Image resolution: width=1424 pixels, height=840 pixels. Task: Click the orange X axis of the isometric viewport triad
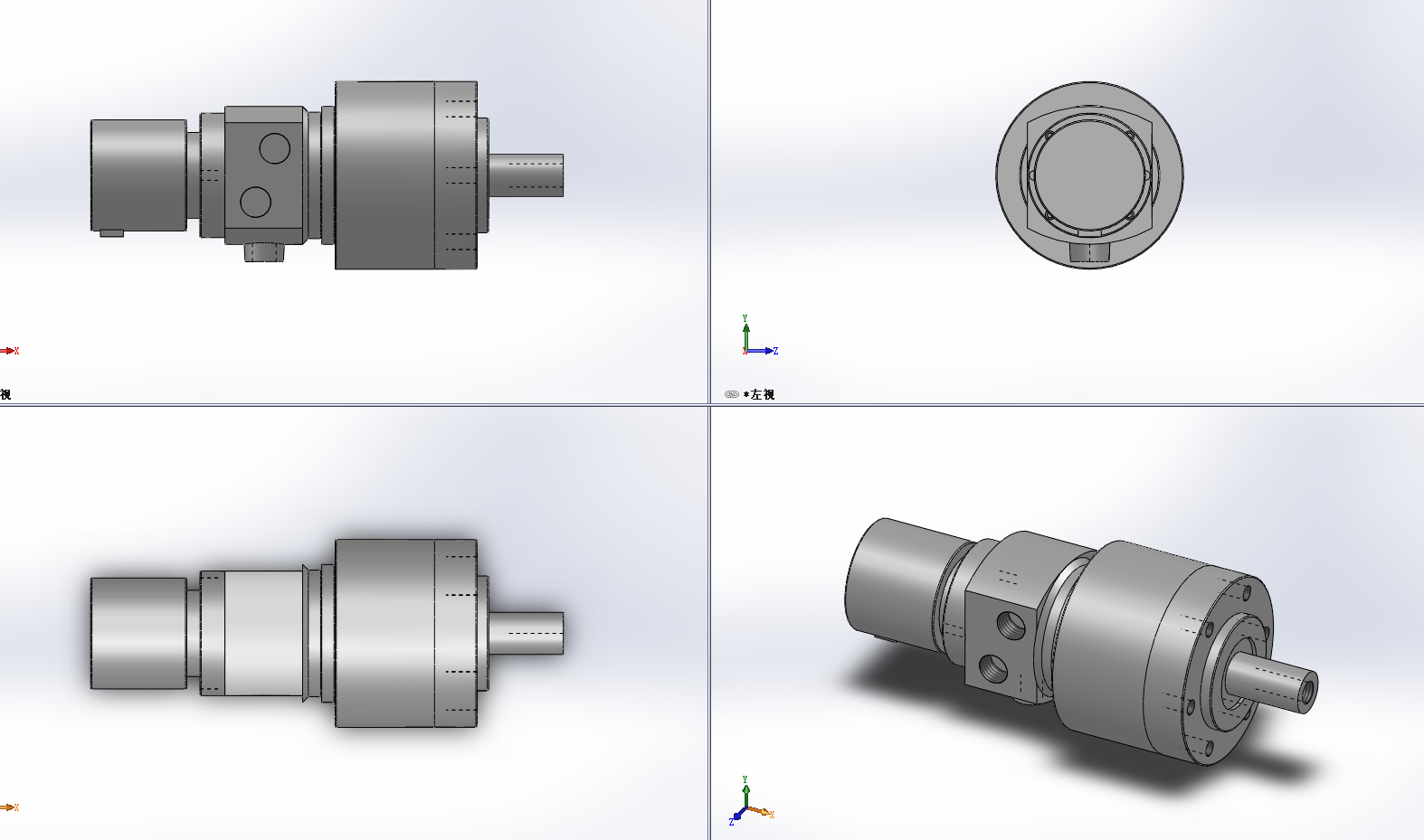coord(764,813)
